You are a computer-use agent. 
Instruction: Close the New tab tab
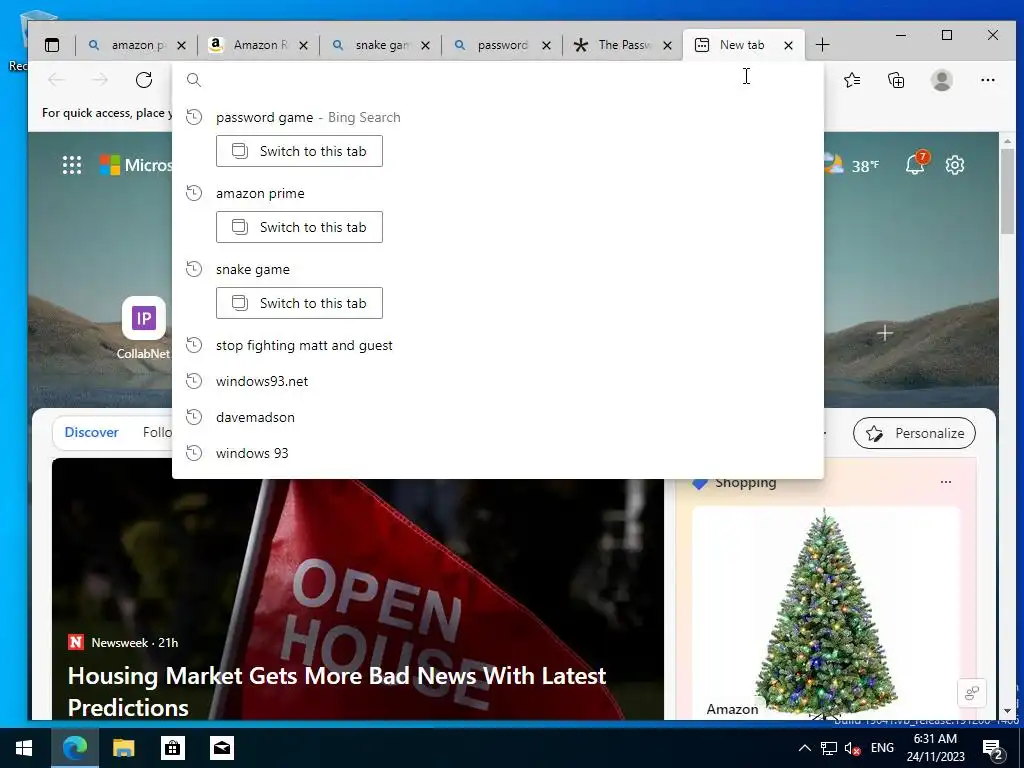[789, 45]
